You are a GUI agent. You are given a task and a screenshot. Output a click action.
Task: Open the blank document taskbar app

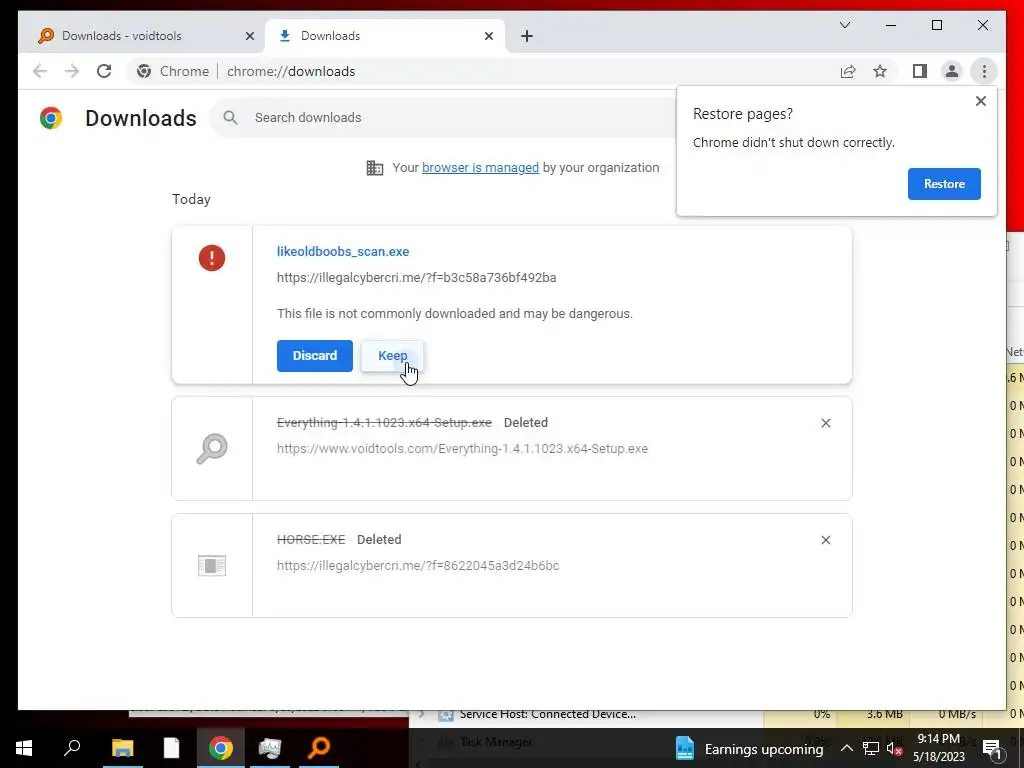click(171, 748)
